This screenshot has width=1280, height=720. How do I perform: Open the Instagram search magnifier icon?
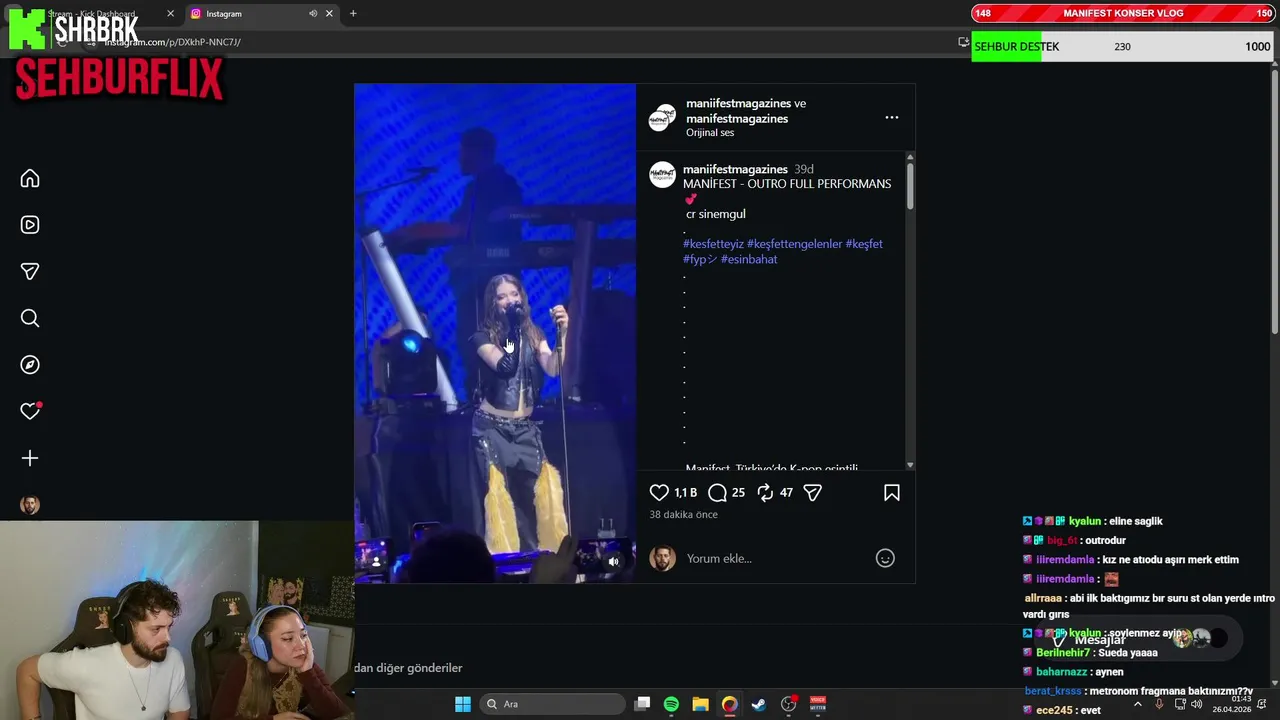point(30,318)
